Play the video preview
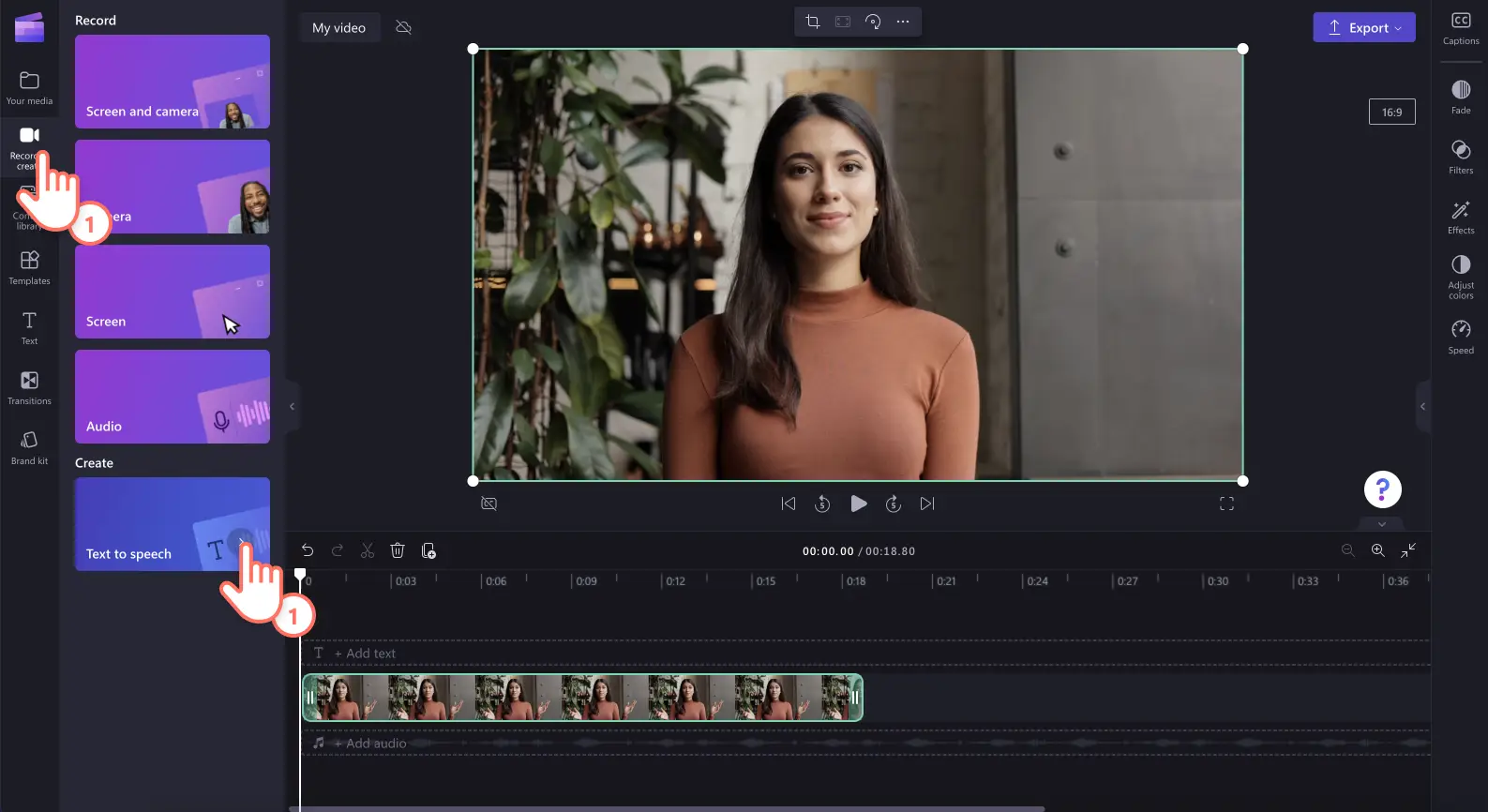This screenshot has height=812, width=1488. click(x=858, y=504)
